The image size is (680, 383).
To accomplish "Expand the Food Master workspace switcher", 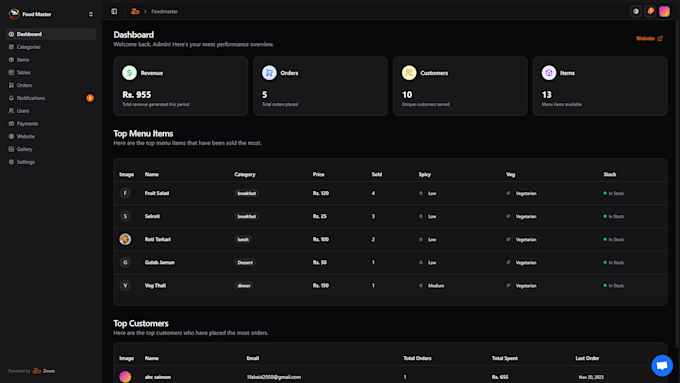I will [x=91, y=14].
